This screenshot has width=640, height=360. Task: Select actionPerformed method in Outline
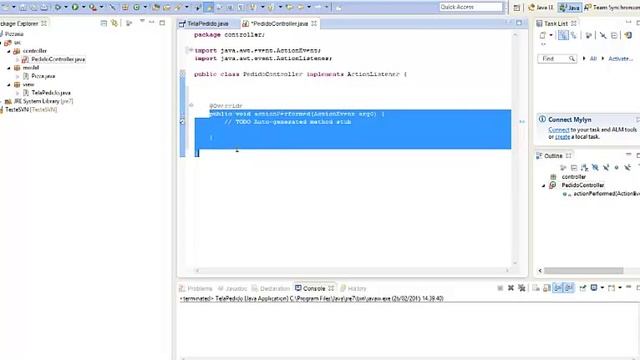tap(607, 194)
